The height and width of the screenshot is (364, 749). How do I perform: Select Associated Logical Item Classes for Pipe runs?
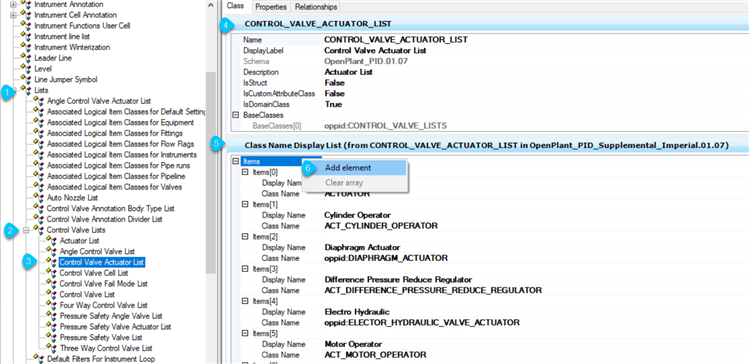(118, 165)
